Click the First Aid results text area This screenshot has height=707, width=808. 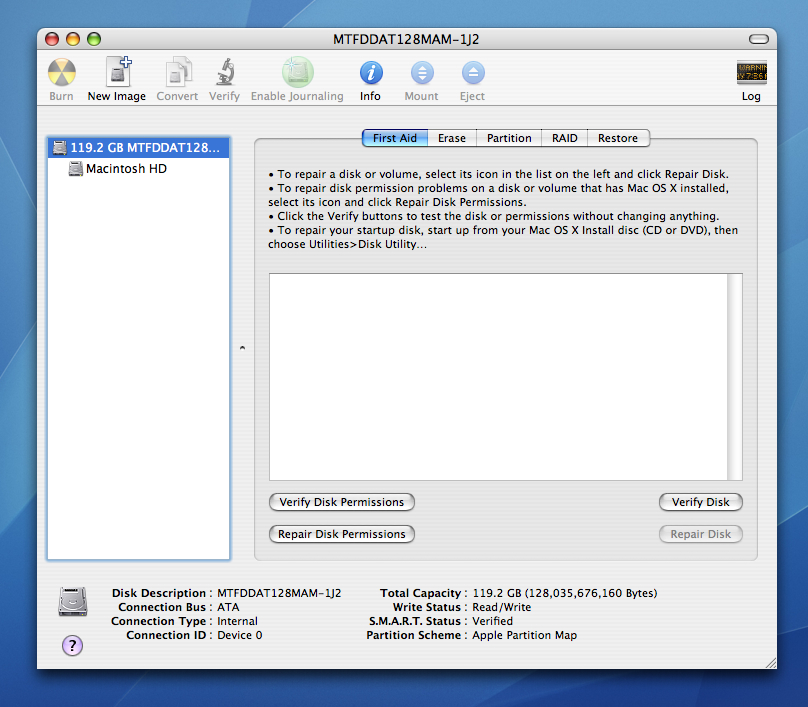click(x=498, y=377)
